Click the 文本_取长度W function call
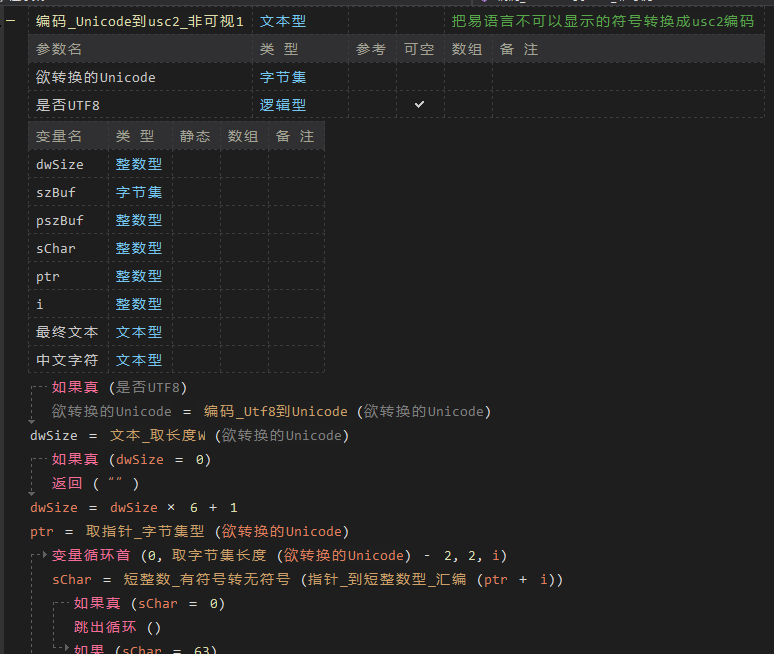 [x=158, y=436]
